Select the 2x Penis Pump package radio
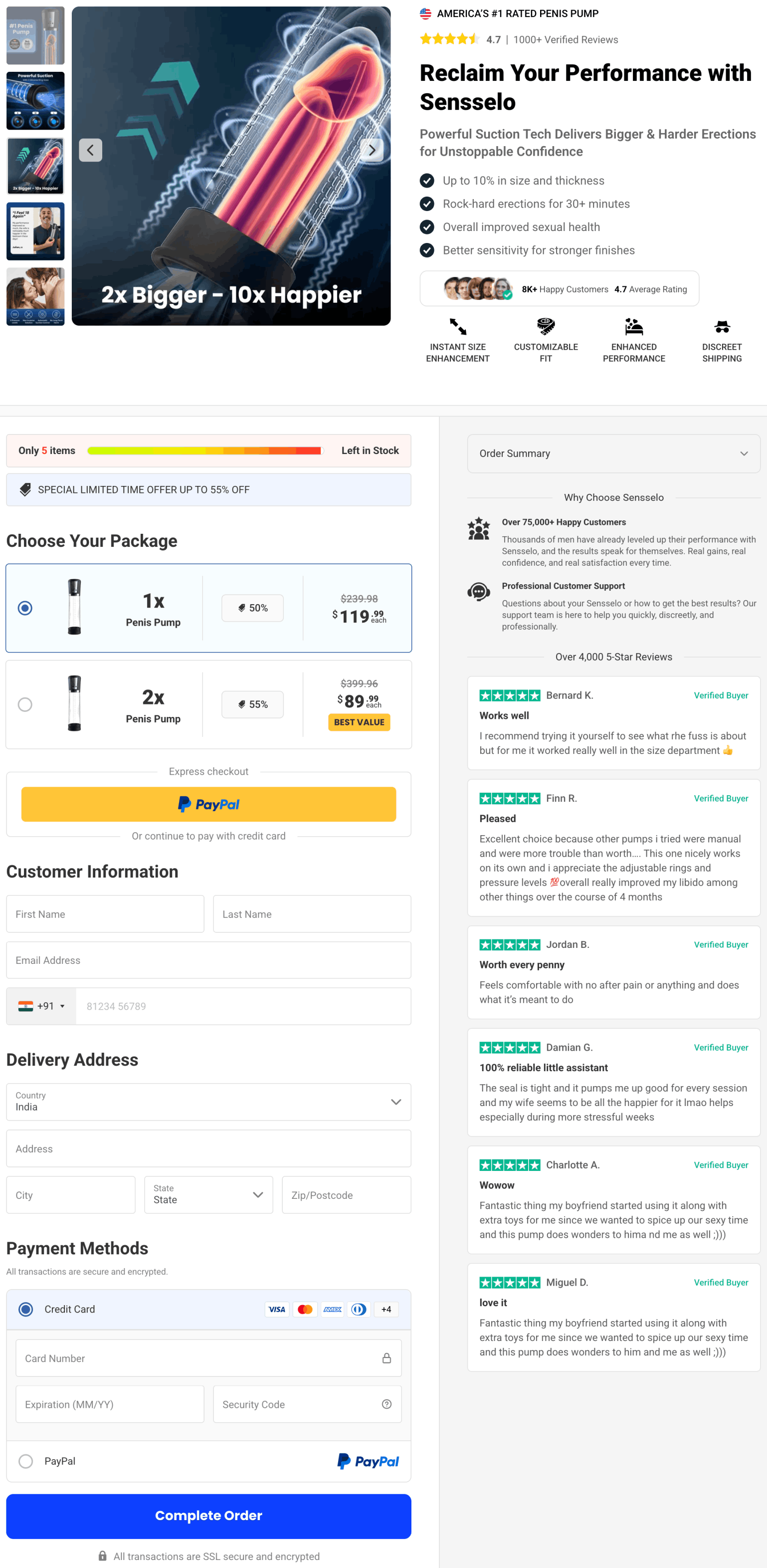 (25, 704)
